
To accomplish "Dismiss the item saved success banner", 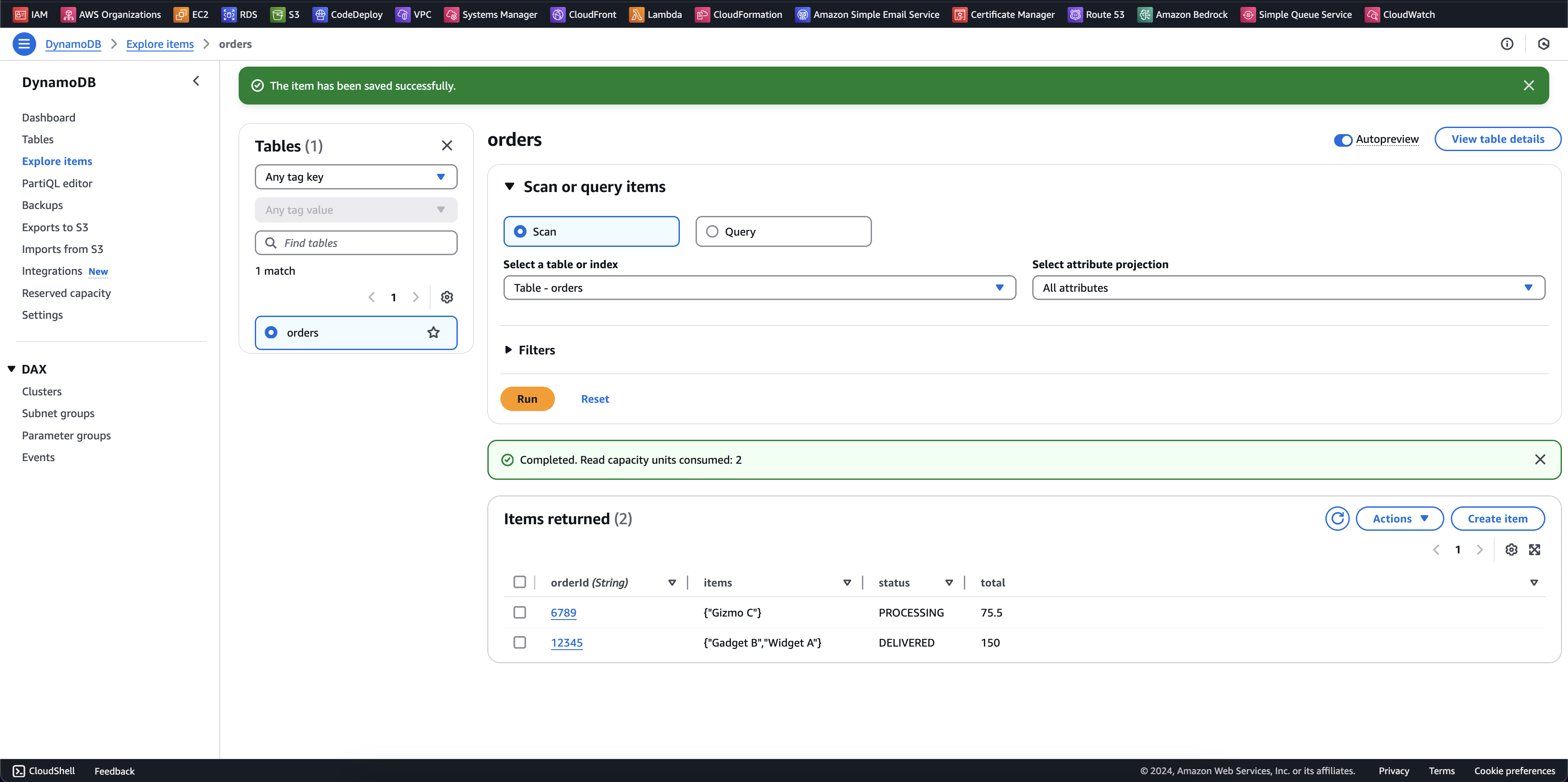I will point(1528,85).
